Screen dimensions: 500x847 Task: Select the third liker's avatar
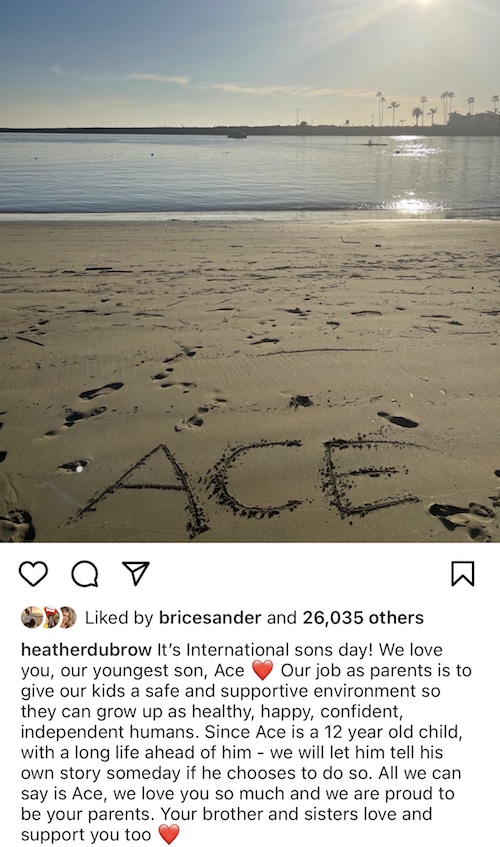[67, 617]
